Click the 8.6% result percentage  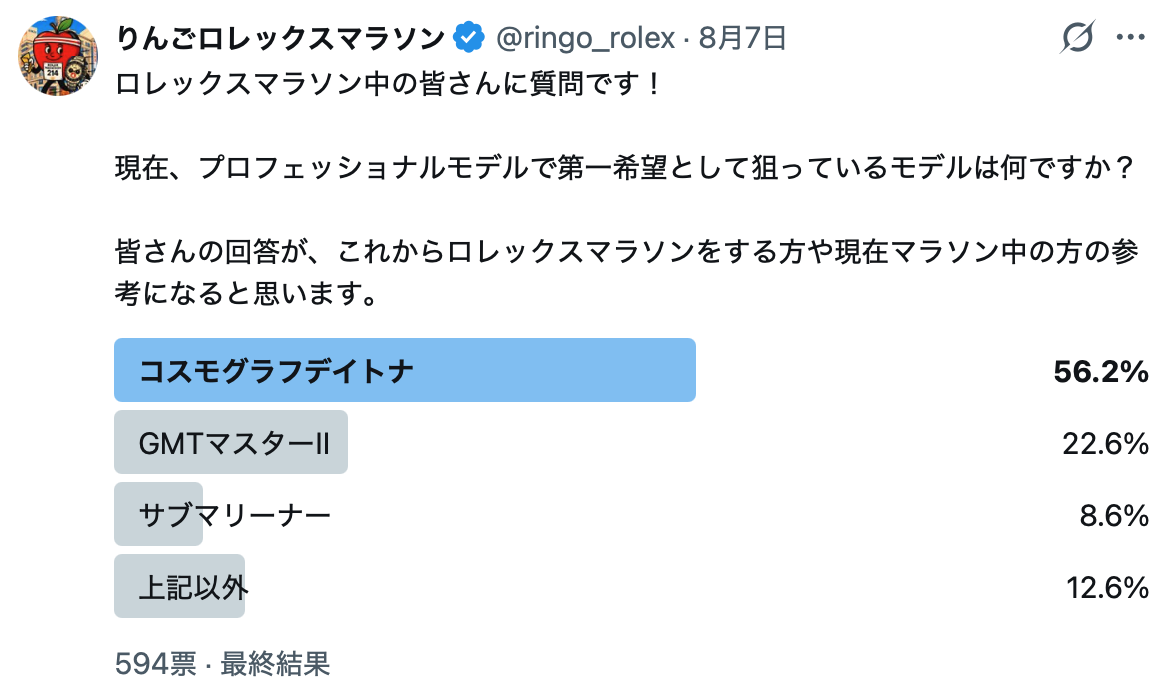[x=1114, y=515]
